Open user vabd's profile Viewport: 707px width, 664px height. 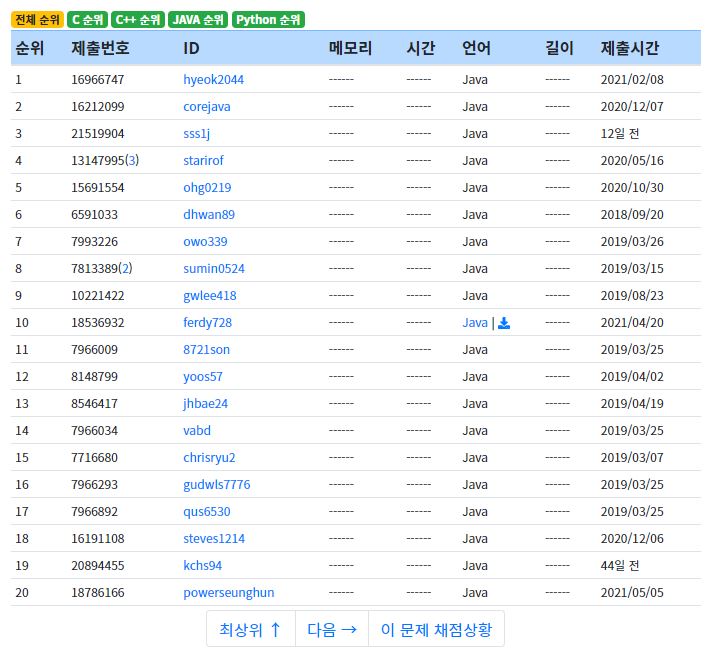click(197, 430)
